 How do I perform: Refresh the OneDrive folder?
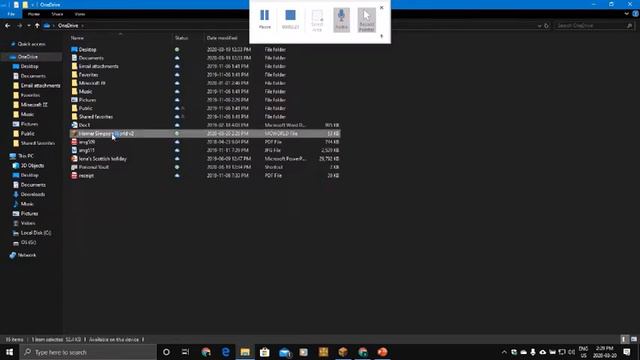pyautogui.click(x=547, y=26)
